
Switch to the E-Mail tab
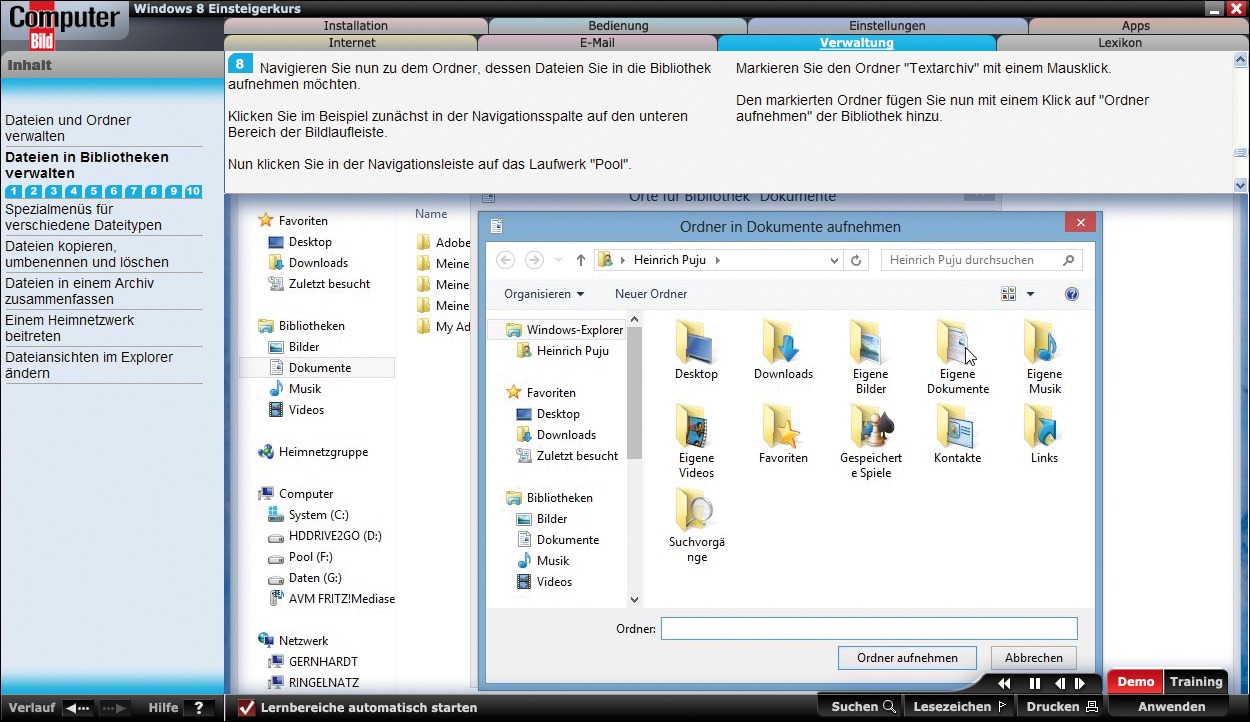[x=597, y=43]
